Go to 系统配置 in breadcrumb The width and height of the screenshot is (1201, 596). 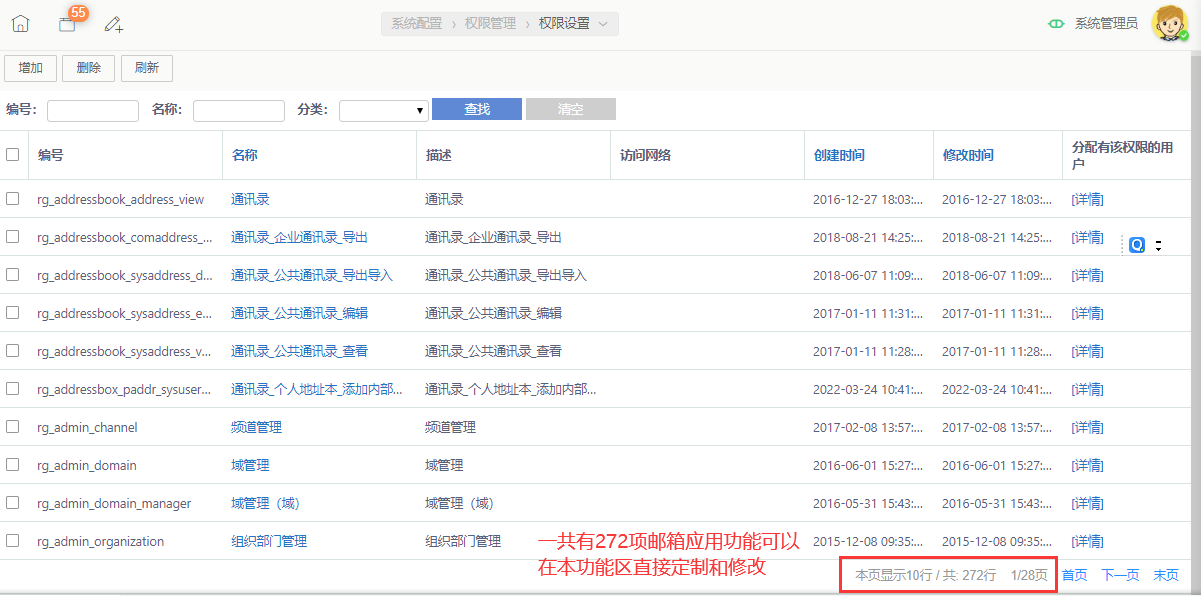click(x=416, y=24)
